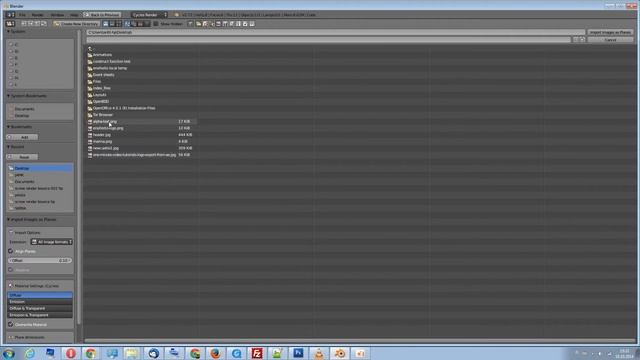Open the Render menu
The width and height of the screenshot is (640, 360).
[38, 15]
